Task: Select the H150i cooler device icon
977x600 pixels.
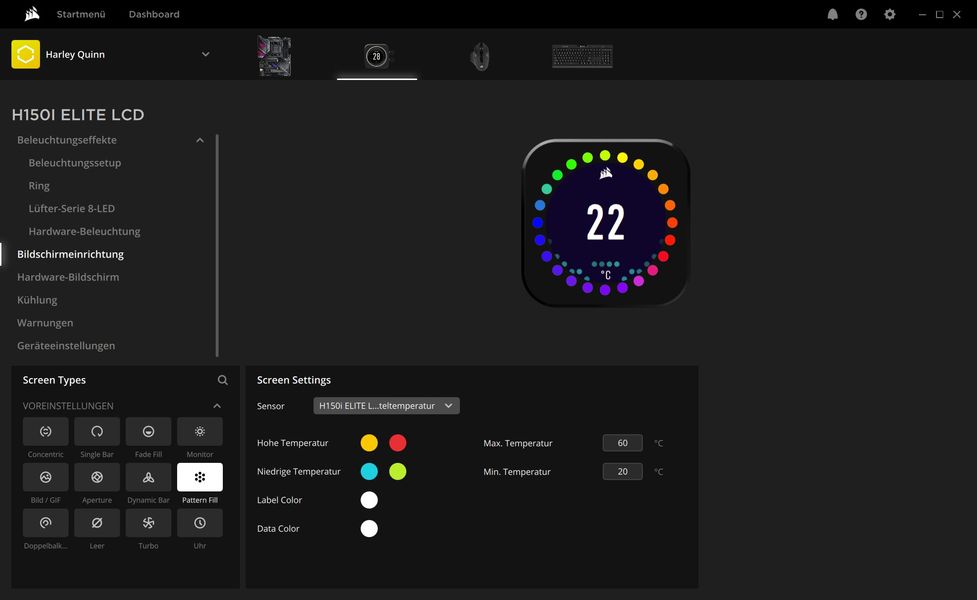Action: click(x=376, y=56)
